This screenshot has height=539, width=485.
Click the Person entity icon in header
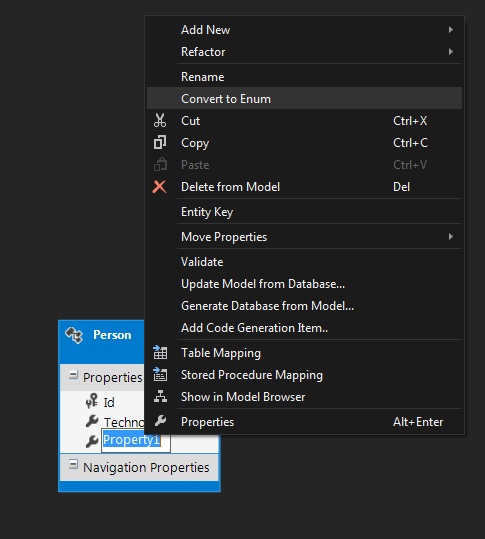coord(74,335)
